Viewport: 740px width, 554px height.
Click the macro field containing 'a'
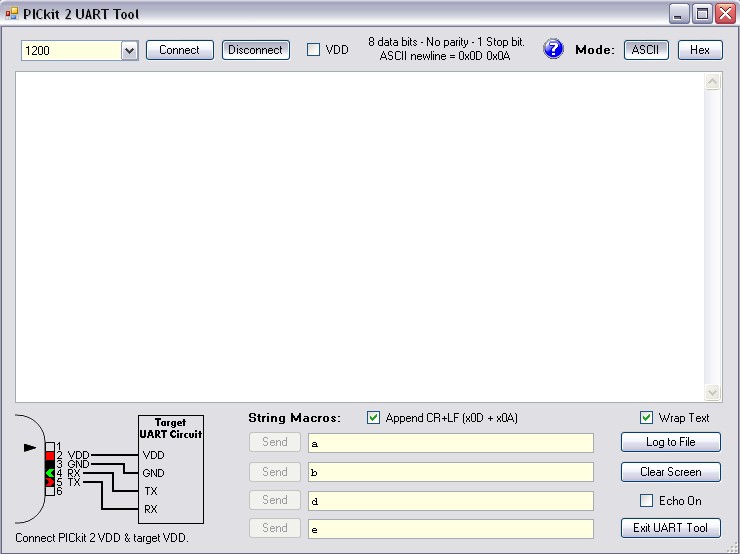pos(451,443)
